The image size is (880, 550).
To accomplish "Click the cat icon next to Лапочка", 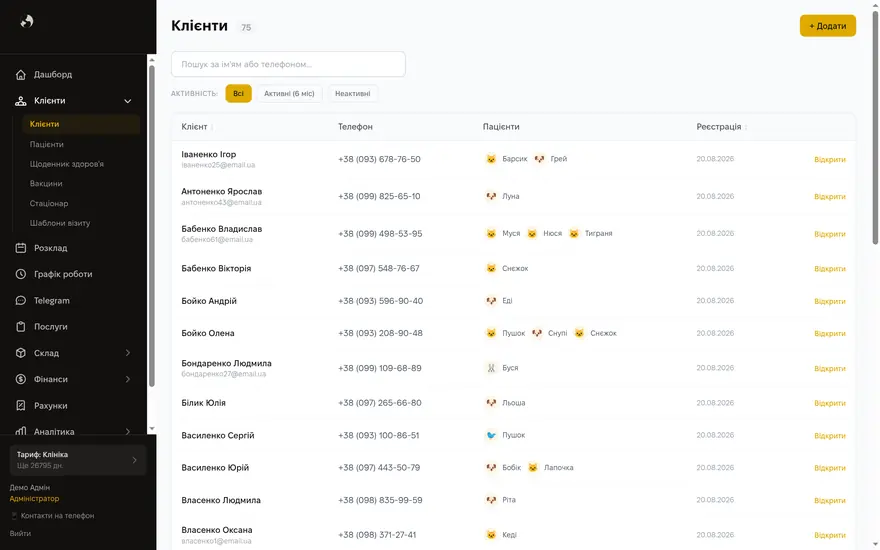I will (x=533, y=468).
